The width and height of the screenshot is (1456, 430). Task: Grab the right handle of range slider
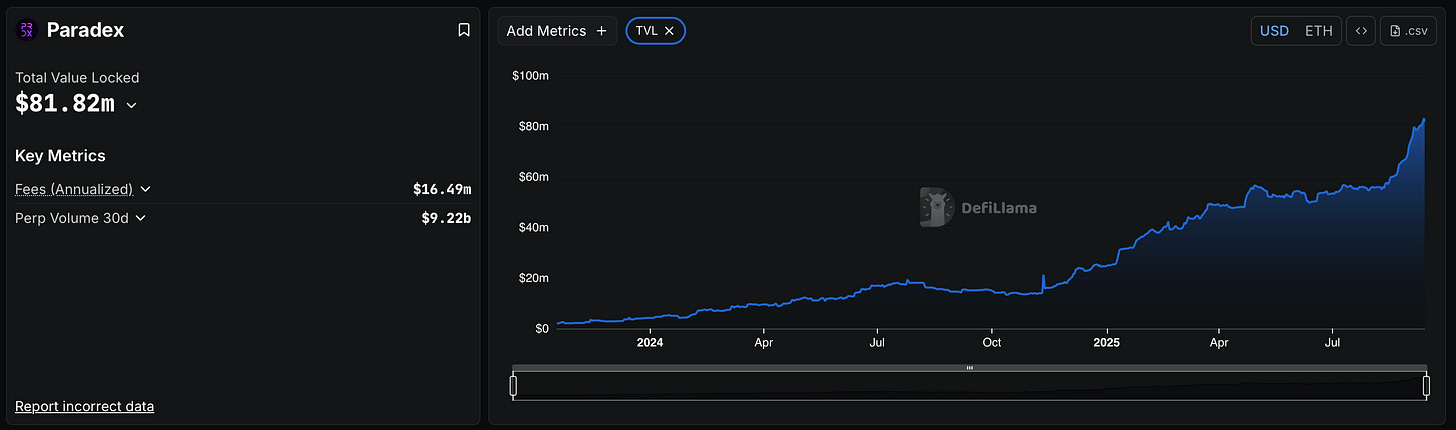(1426, 386)
